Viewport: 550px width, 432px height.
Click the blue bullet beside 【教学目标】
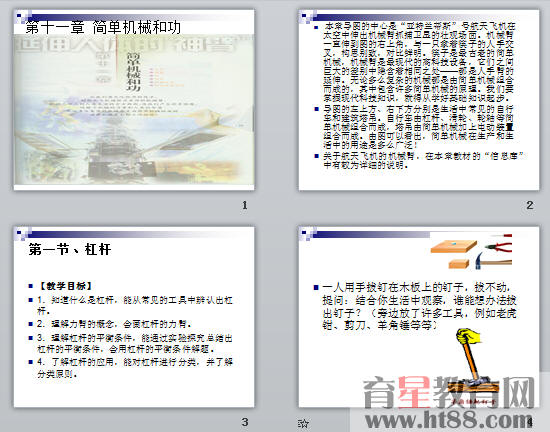[31, 286]
